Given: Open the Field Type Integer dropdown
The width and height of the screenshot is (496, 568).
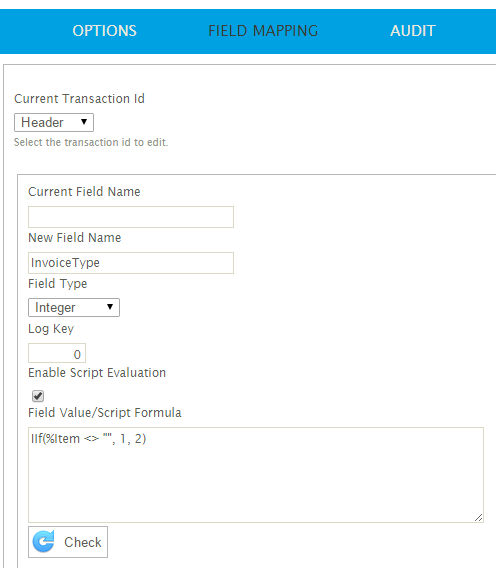Looking at the screenshot, I should 74,308.
